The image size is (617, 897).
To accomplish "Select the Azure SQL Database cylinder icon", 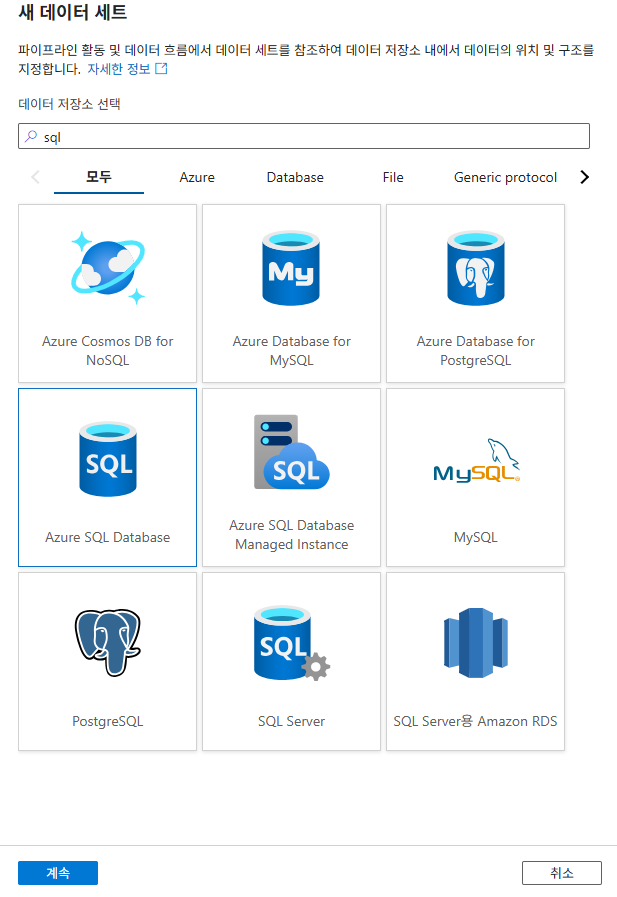I will [x=108, y=459].
